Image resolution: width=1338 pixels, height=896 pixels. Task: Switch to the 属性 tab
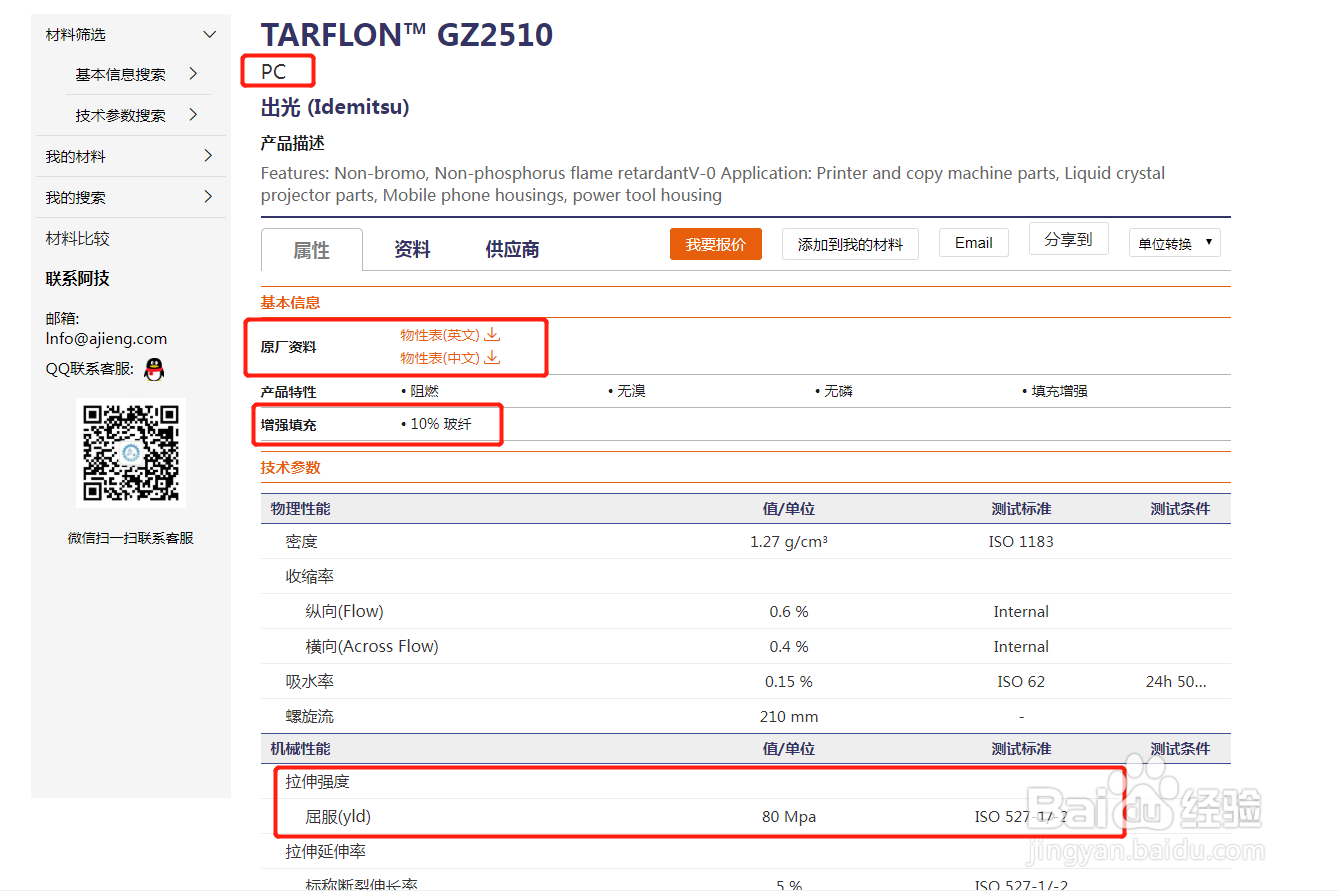[311, 250]
